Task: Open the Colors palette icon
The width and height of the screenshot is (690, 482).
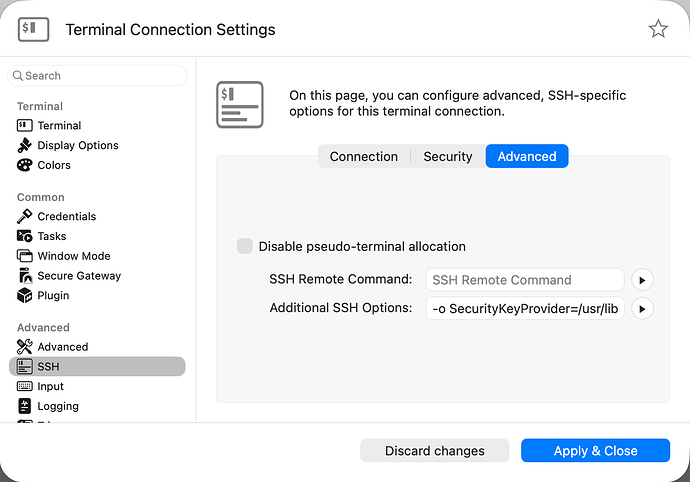Action: [25, 165]
